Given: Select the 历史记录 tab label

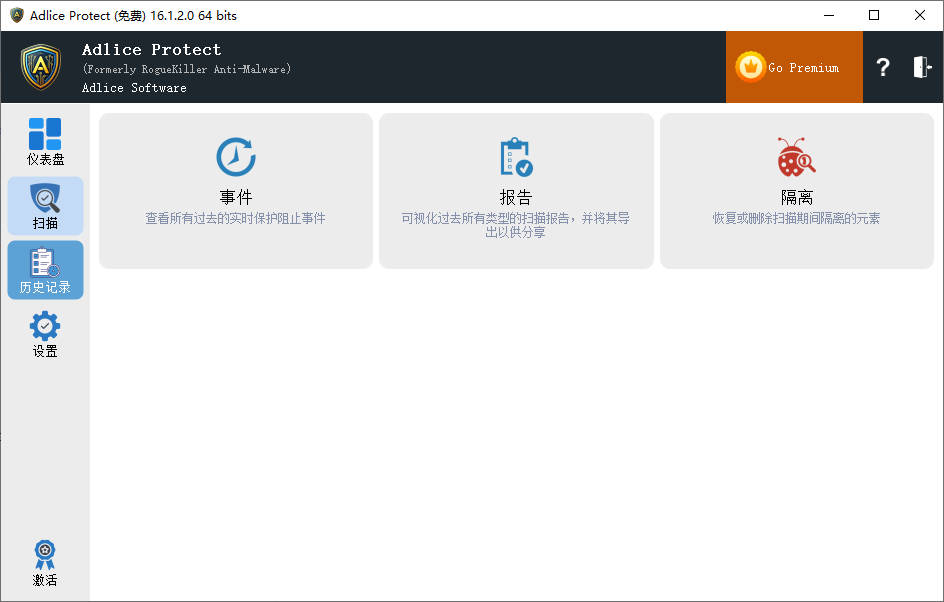Looking at the screenshot, I should tap(45, 287).
